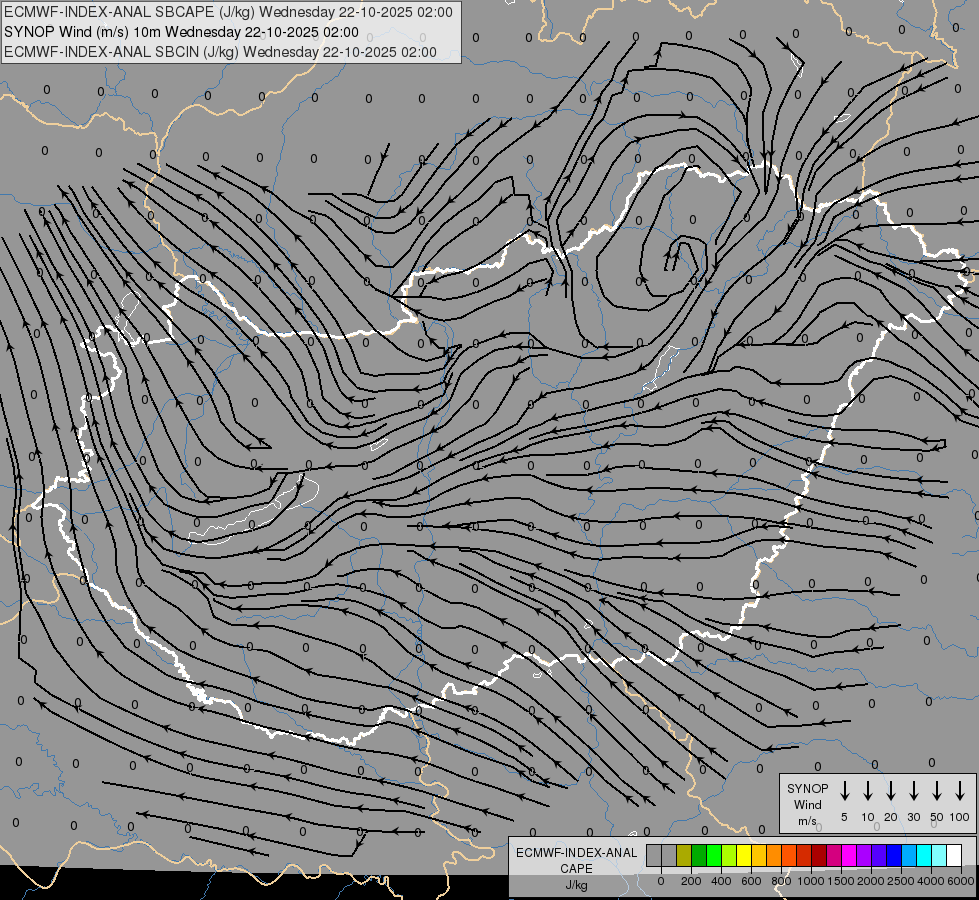The height and width of the screenshot is (900, 979).
Task: Click the SBCIN title line in header
Action: point(220,52)
